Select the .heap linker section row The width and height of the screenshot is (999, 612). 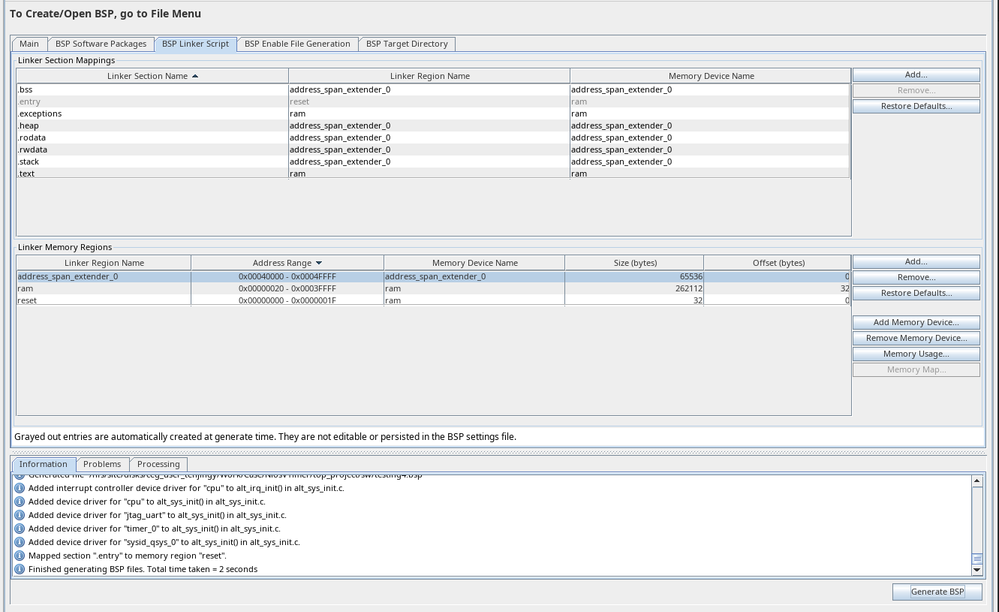(152, 126)
